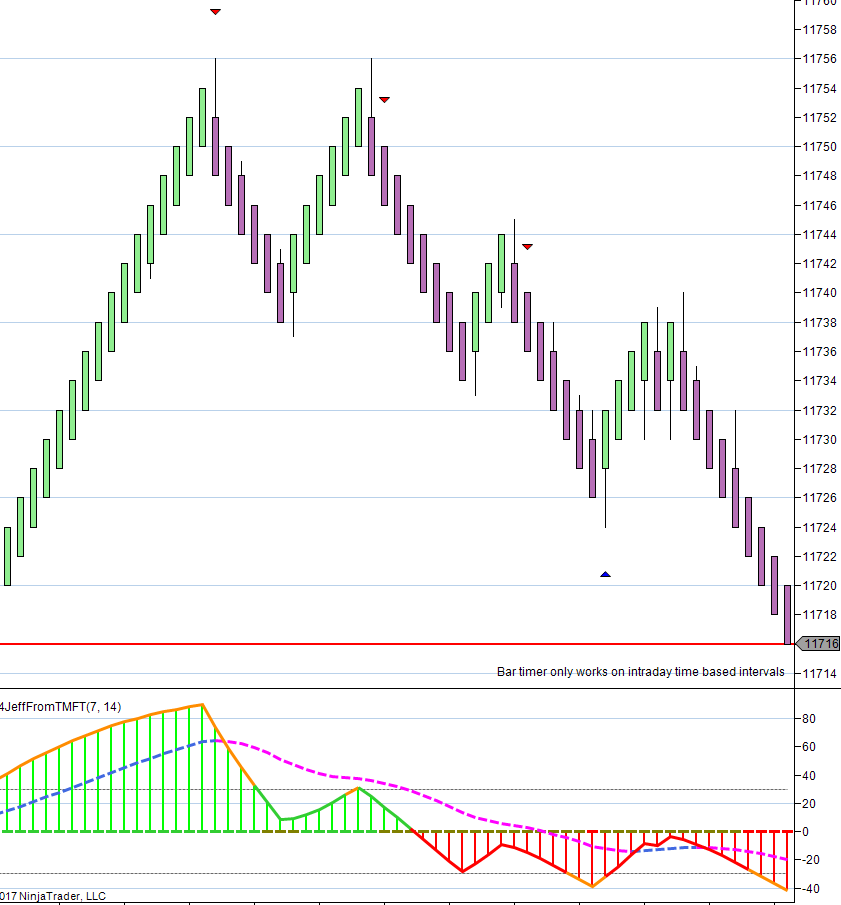Viewport: 841px width, 905px height.
Task: Click the 0 label on indicator axis
Action: click(806, 832)
